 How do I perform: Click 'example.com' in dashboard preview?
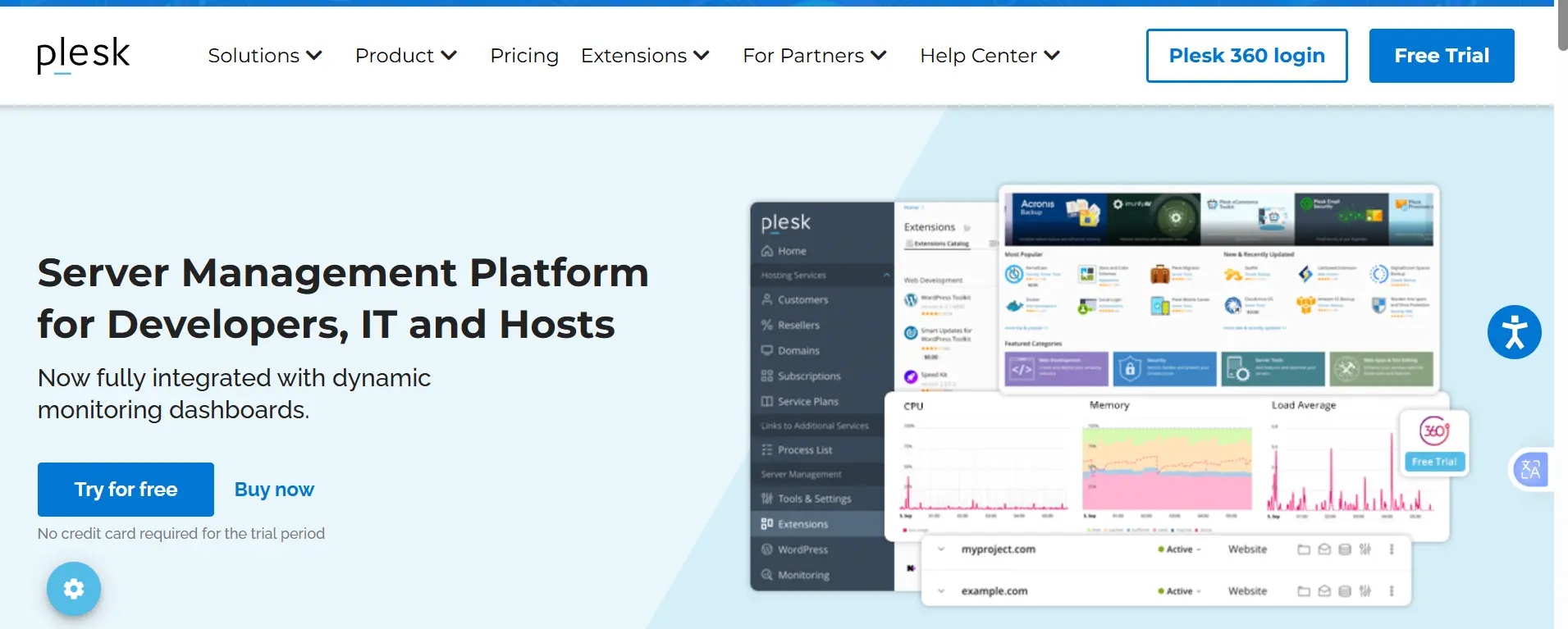[x=994, y=591]
